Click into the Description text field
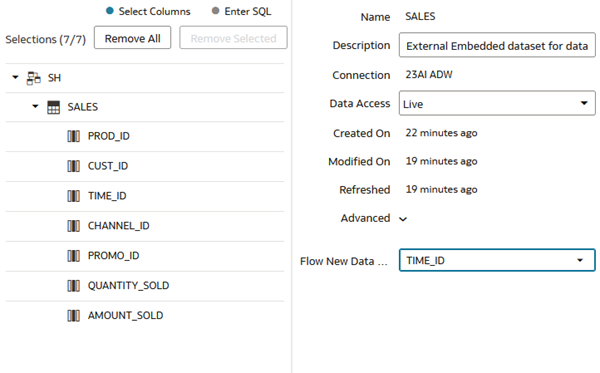Screen dimensions: 600x373 (497, 45)
